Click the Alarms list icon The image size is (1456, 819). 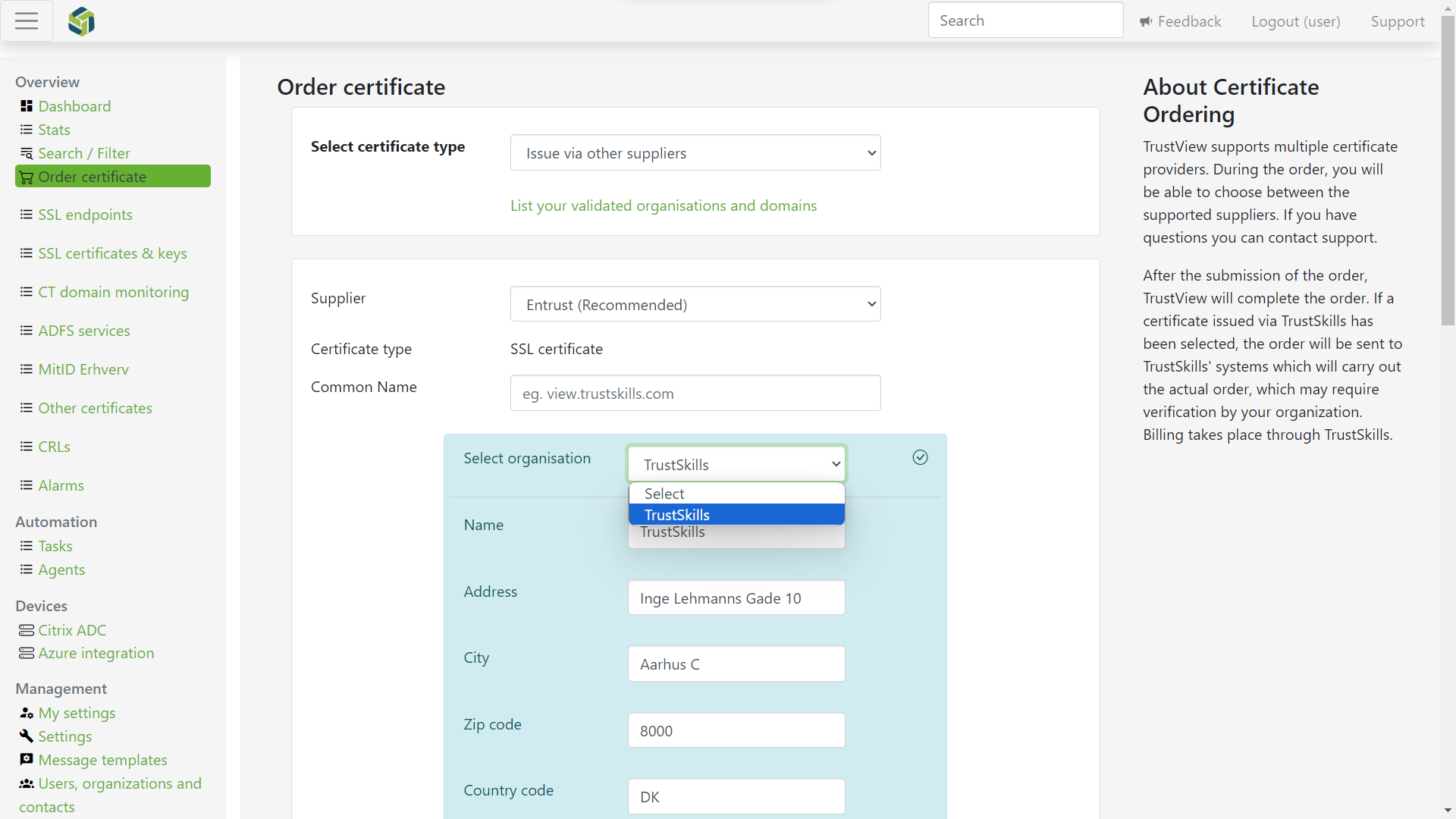click(27, 485)
